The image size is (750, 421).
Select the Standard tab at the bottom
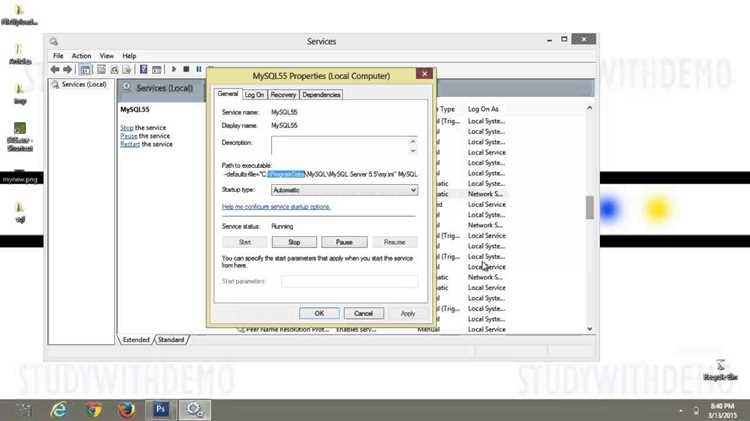pos(171,340)
